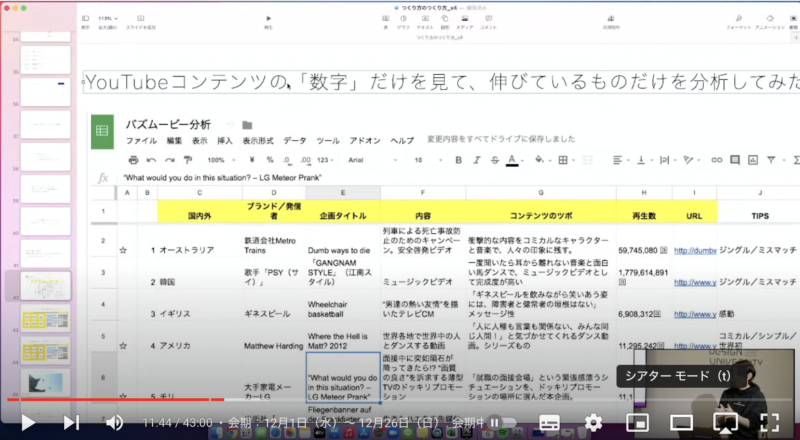Open Keynote Format inspector
Viewport: 800px width, 440px height.
coord(738,20)
